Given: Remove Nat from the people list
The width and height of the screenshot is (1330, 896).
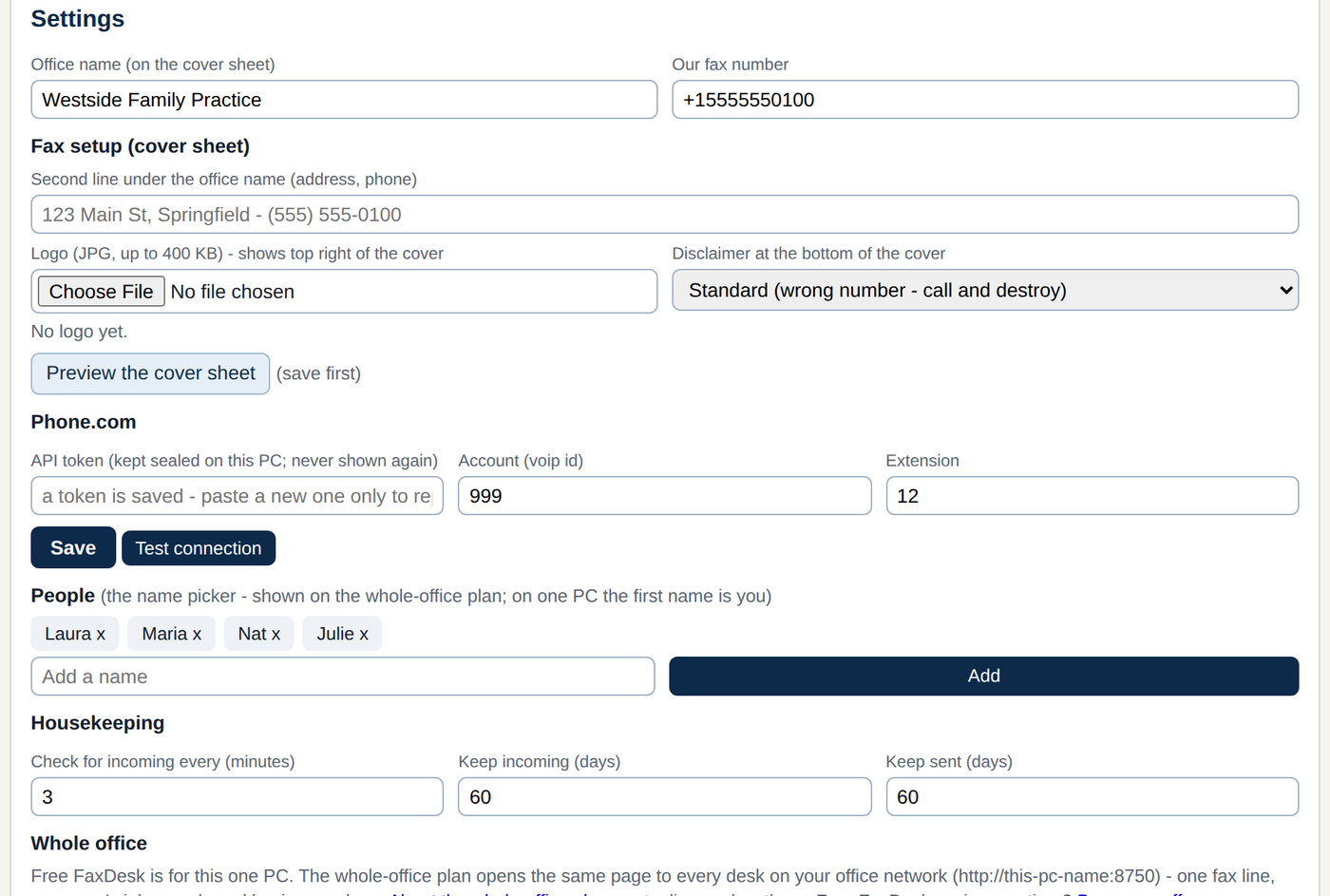Looking at the screenshot, I should [259, 634].
